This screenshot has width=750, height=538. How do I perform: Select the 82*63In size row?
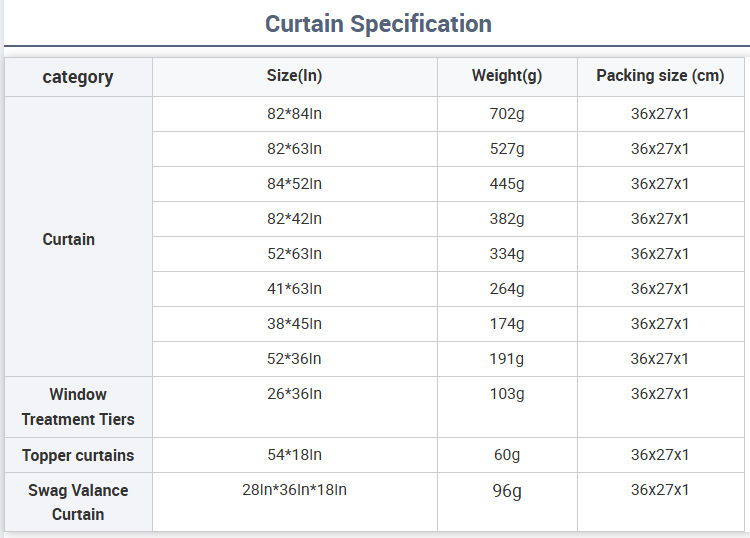pos(295,149)
